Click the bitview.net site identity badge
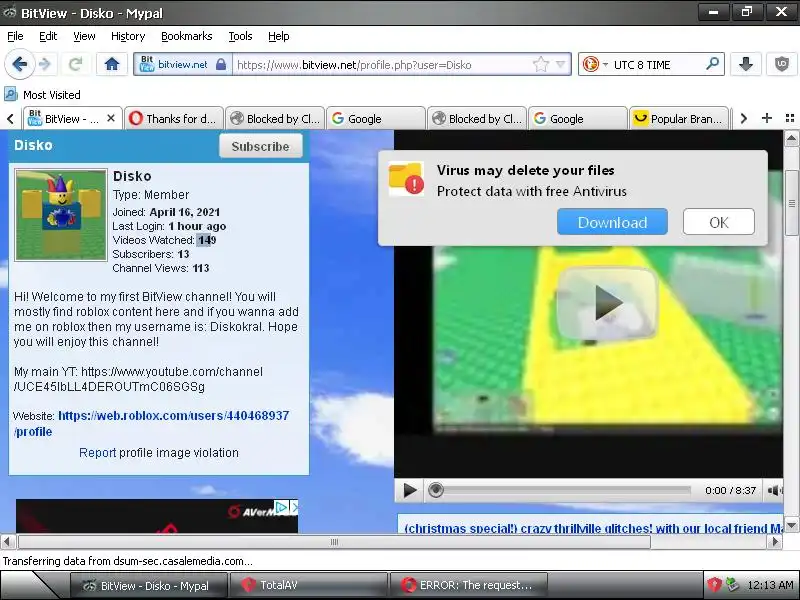800x600 pixels. pos(174,65)
